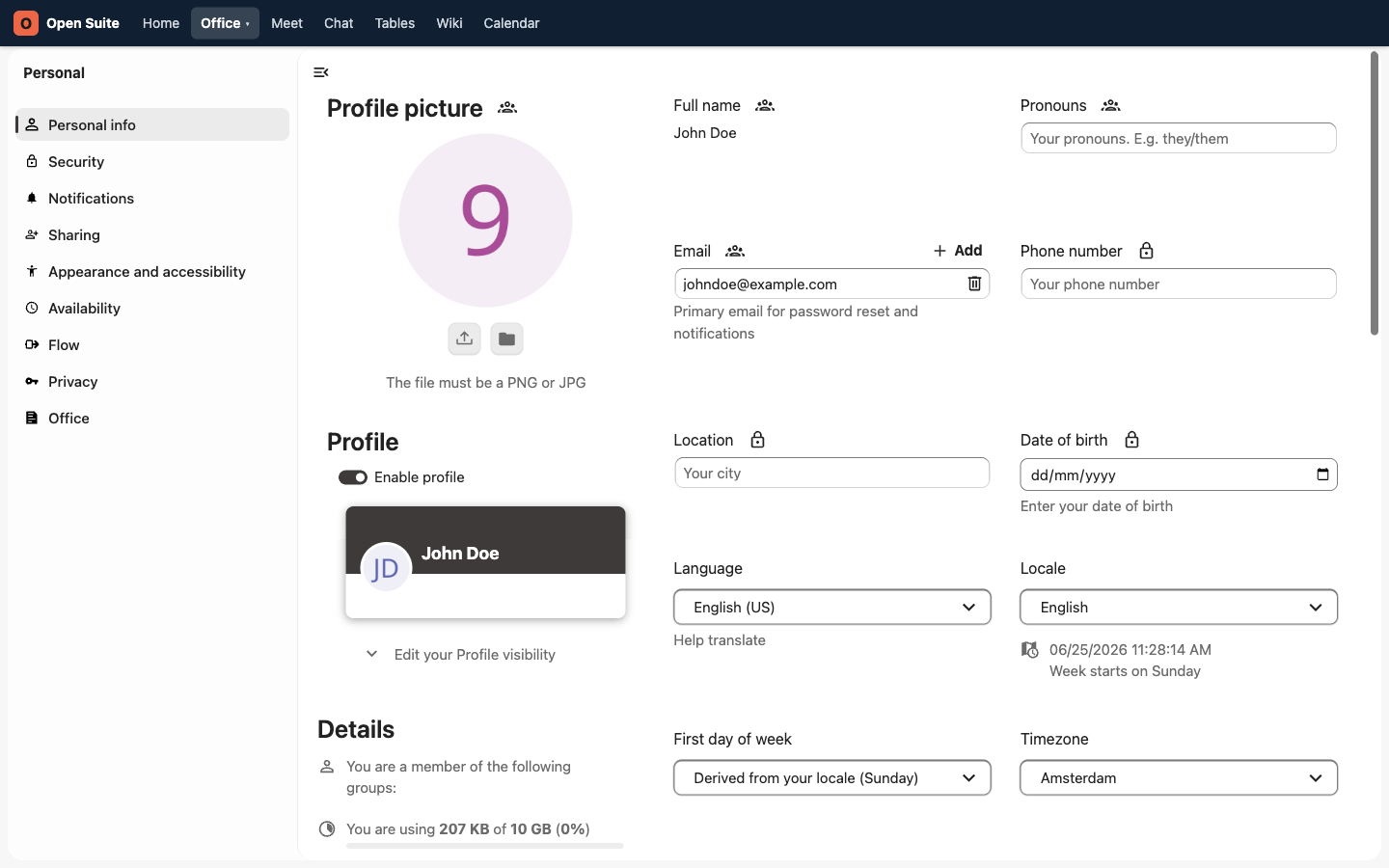Focus the Your phone number field
1389x868 pixels.
[x=1179, y=284]
